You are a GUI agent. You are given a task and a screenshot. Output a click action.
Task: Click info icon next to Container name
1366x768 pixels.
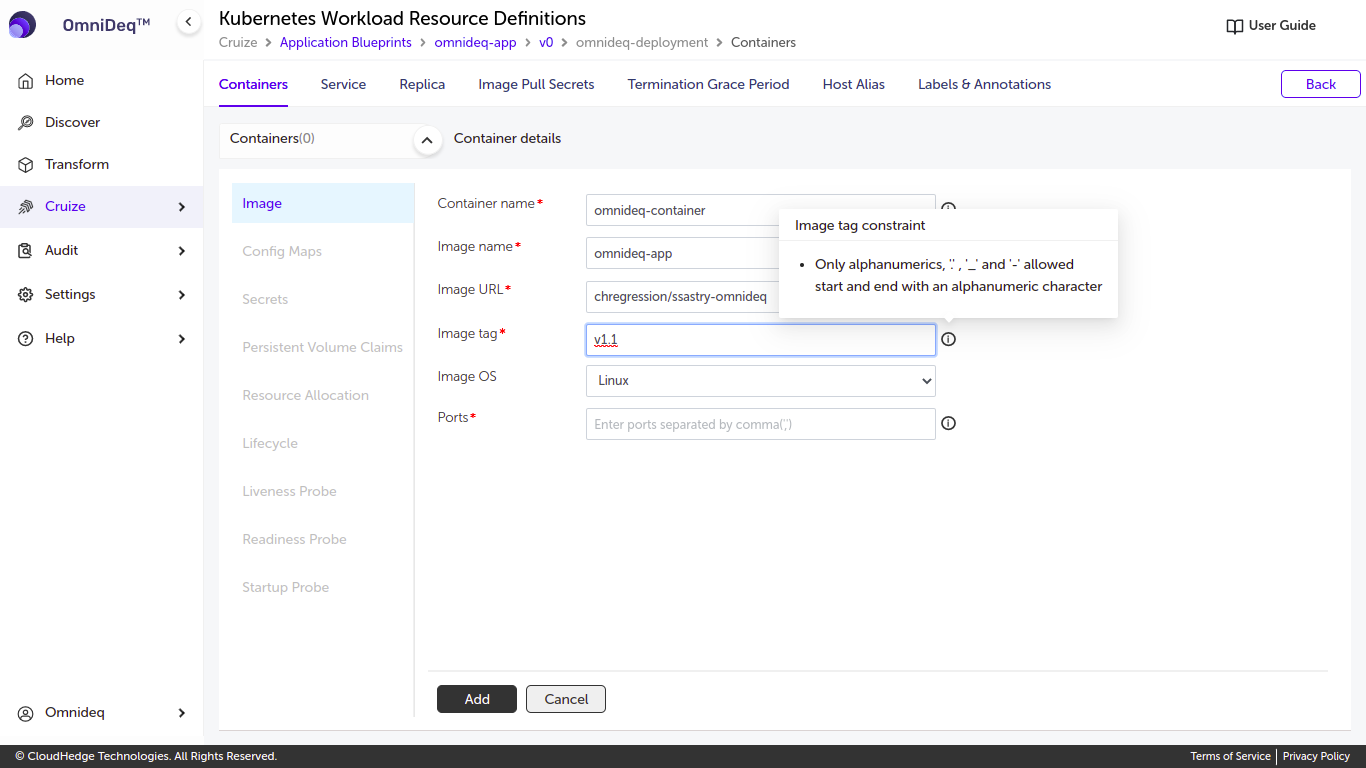[949, 207]
